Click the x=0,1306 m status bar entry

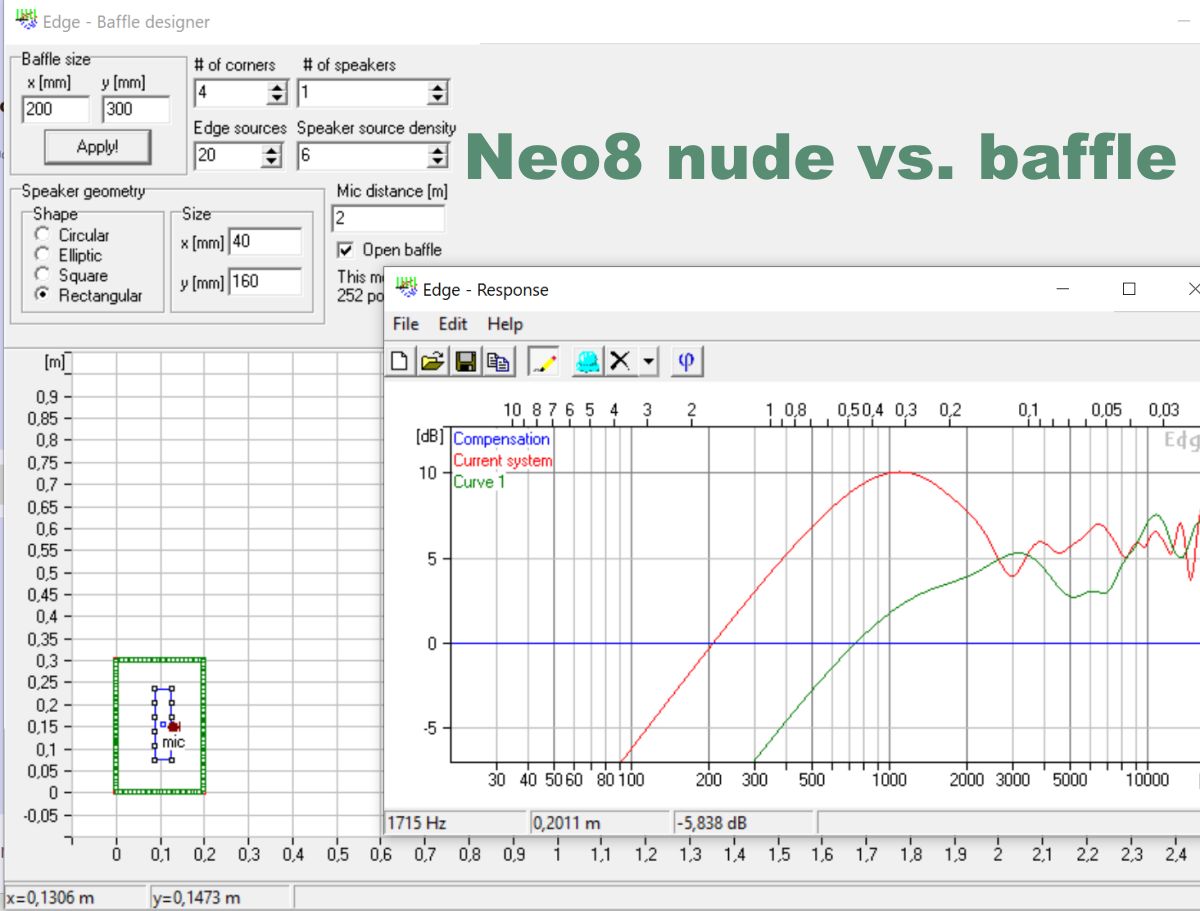[x=75, y=897]
